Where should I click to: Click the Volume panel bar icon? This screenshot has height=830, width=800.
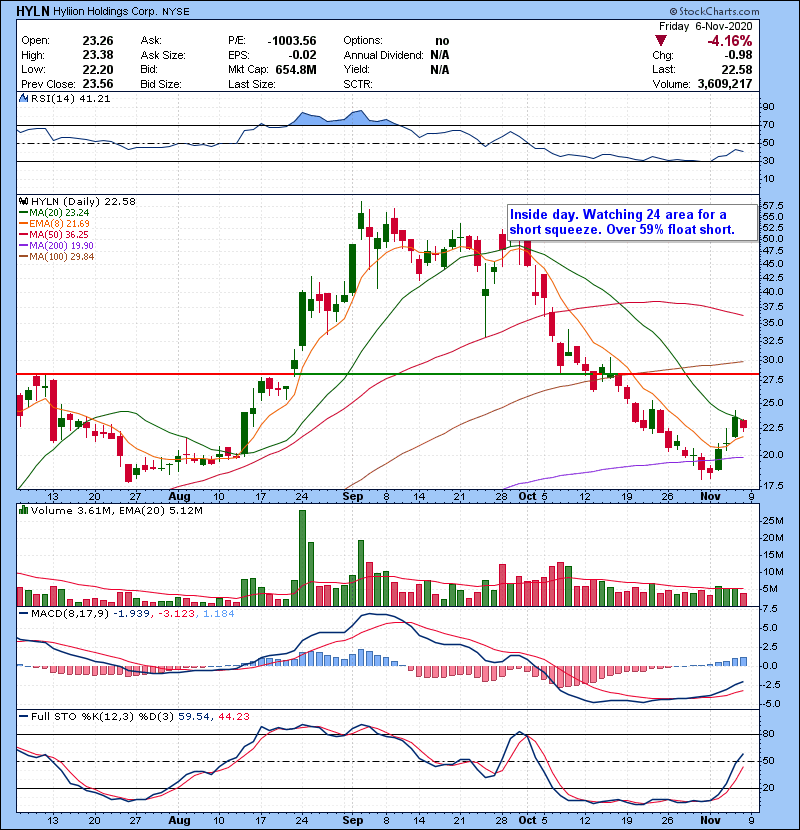click(x=23, y=510)
